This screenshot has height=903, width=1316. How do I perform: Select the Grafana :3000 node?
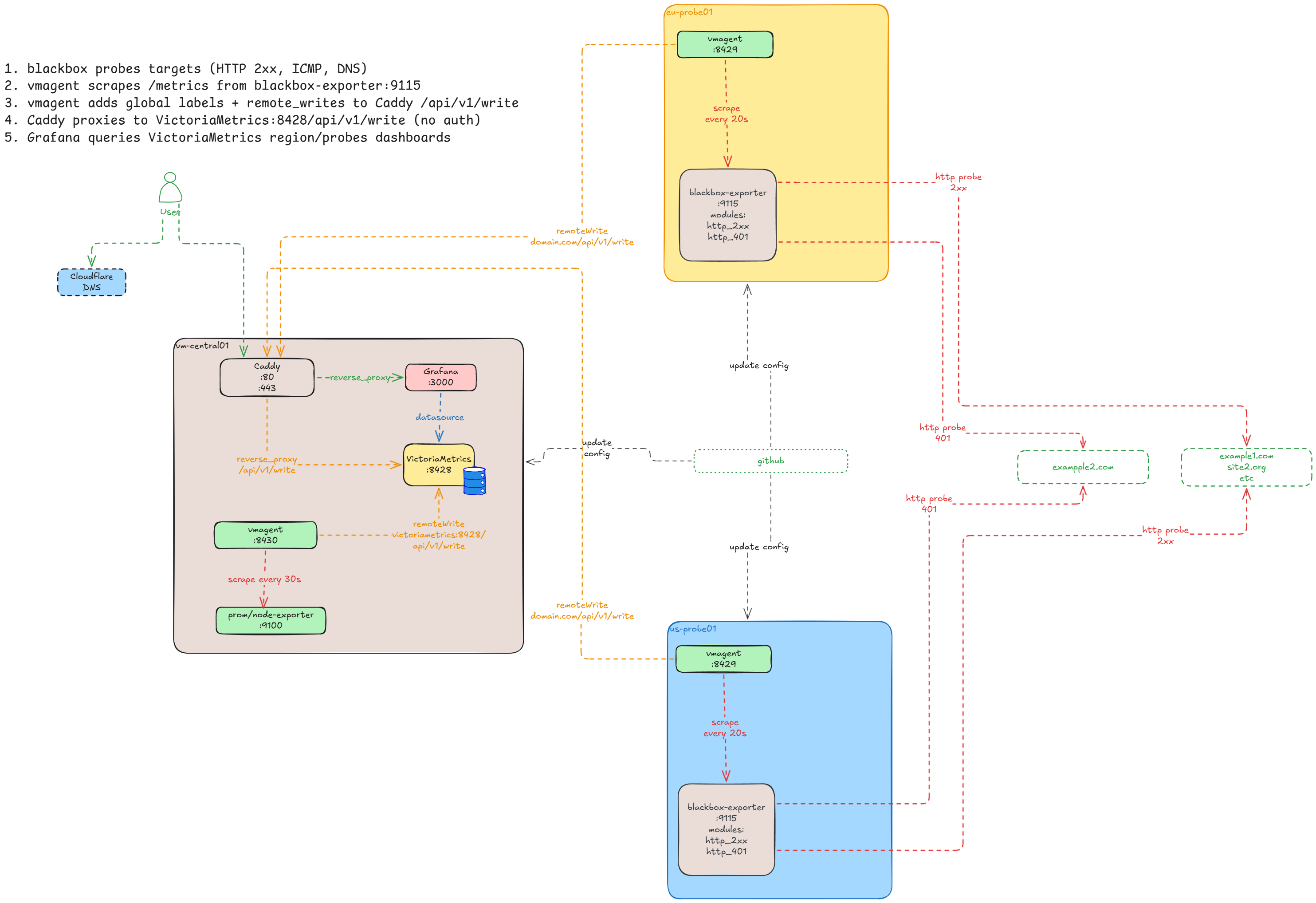(x=440, y=377)
